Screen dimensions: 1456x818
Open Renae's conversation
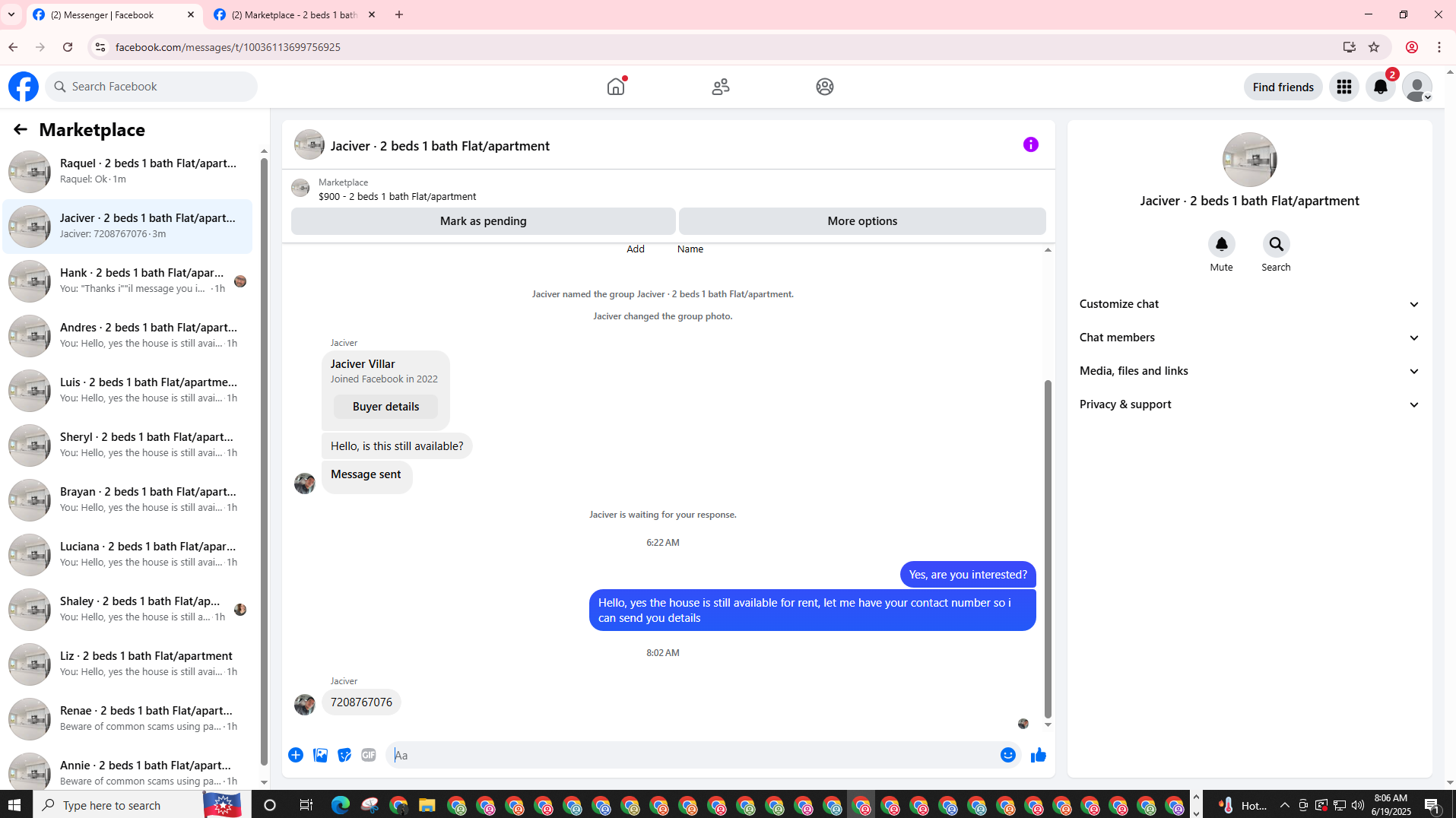point(128,719)
